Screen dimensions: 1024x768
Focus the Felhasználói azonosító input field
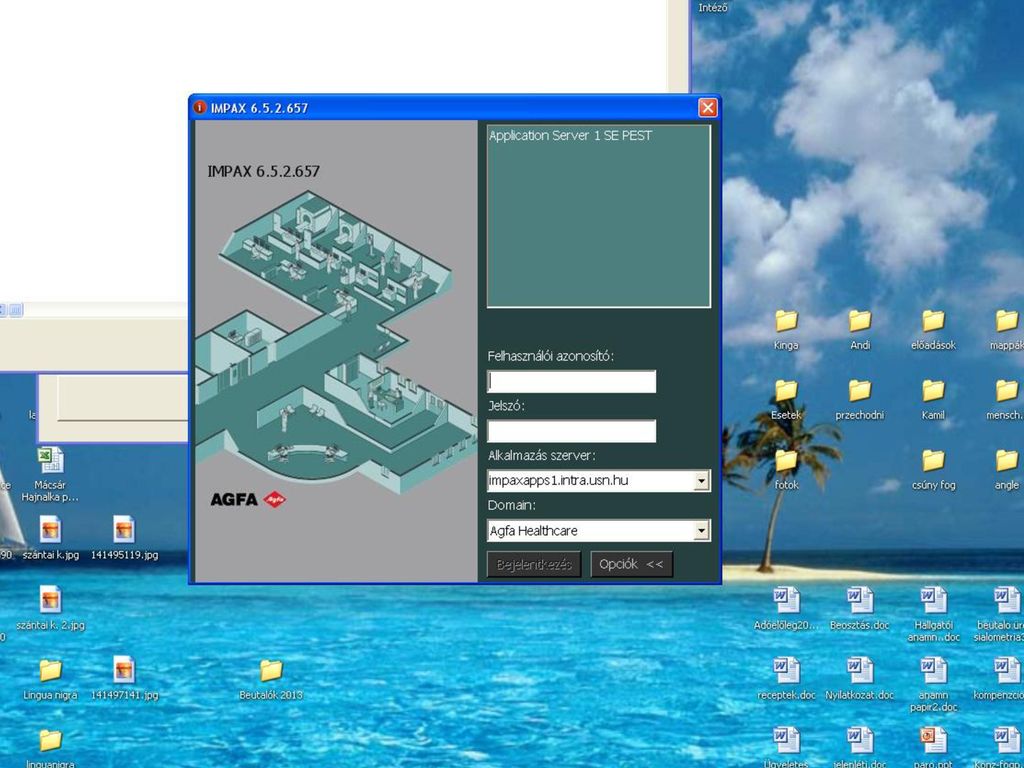[571, 382]
